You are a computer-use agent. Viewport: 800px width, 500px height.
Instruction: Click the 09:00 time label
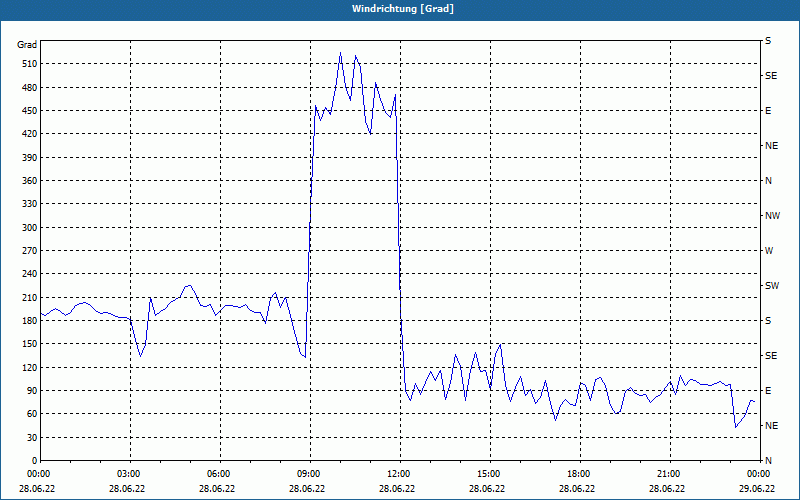coord(307,474)
